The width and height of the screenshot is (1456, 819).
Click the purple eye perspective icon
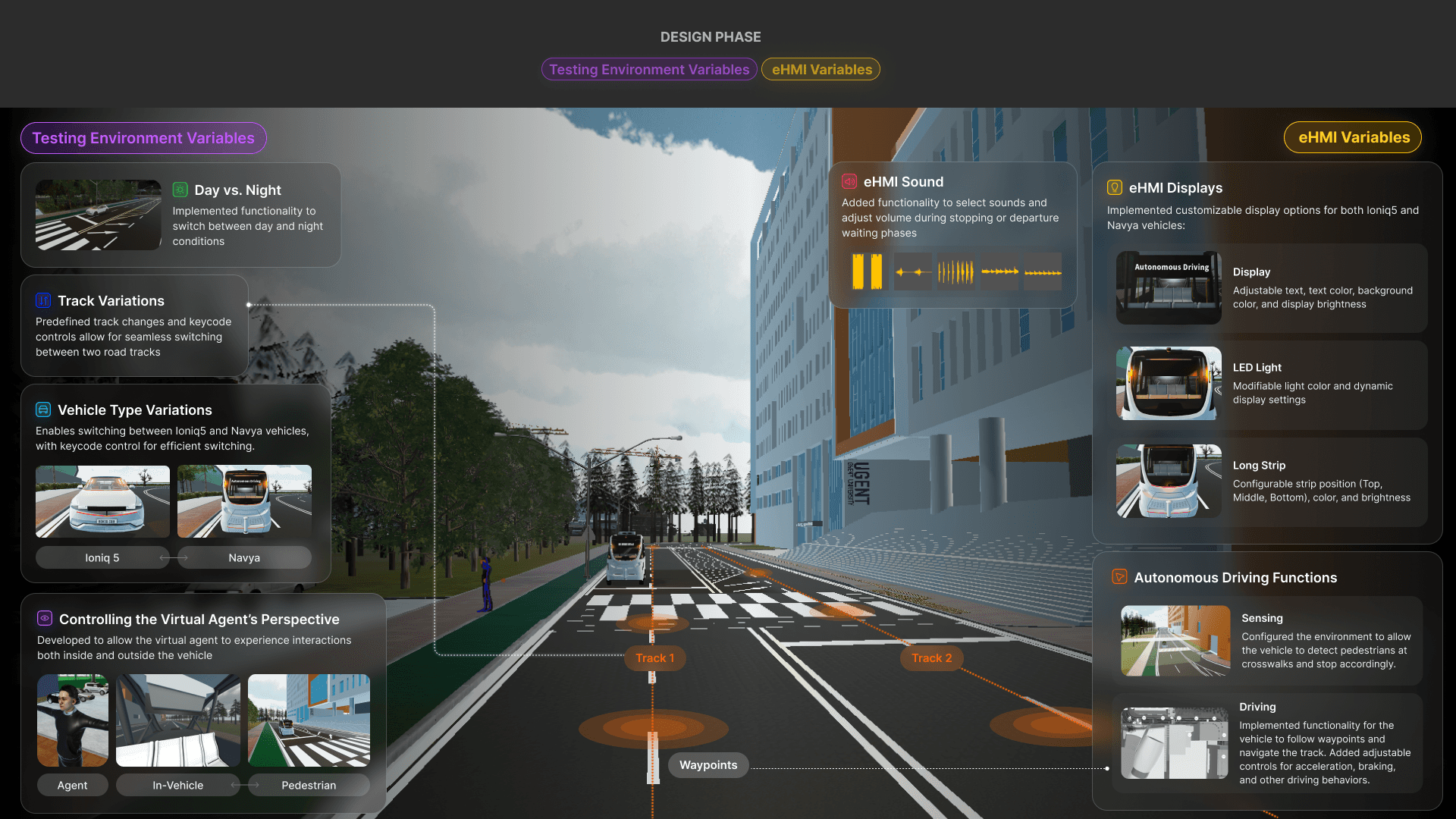pyautogui.click(x=45, y=619)
